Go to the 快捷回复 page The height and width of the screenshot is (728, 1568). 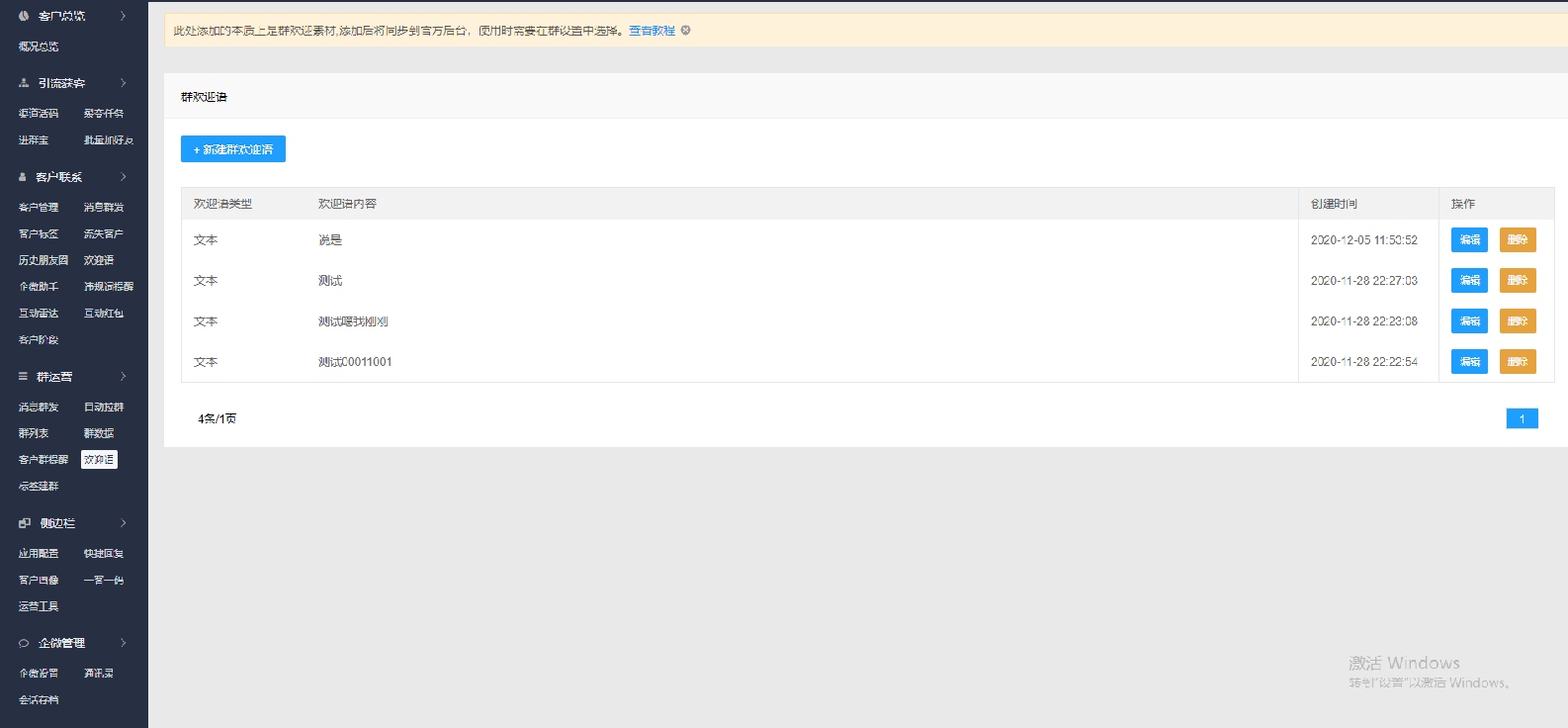[x=104, y=554]
